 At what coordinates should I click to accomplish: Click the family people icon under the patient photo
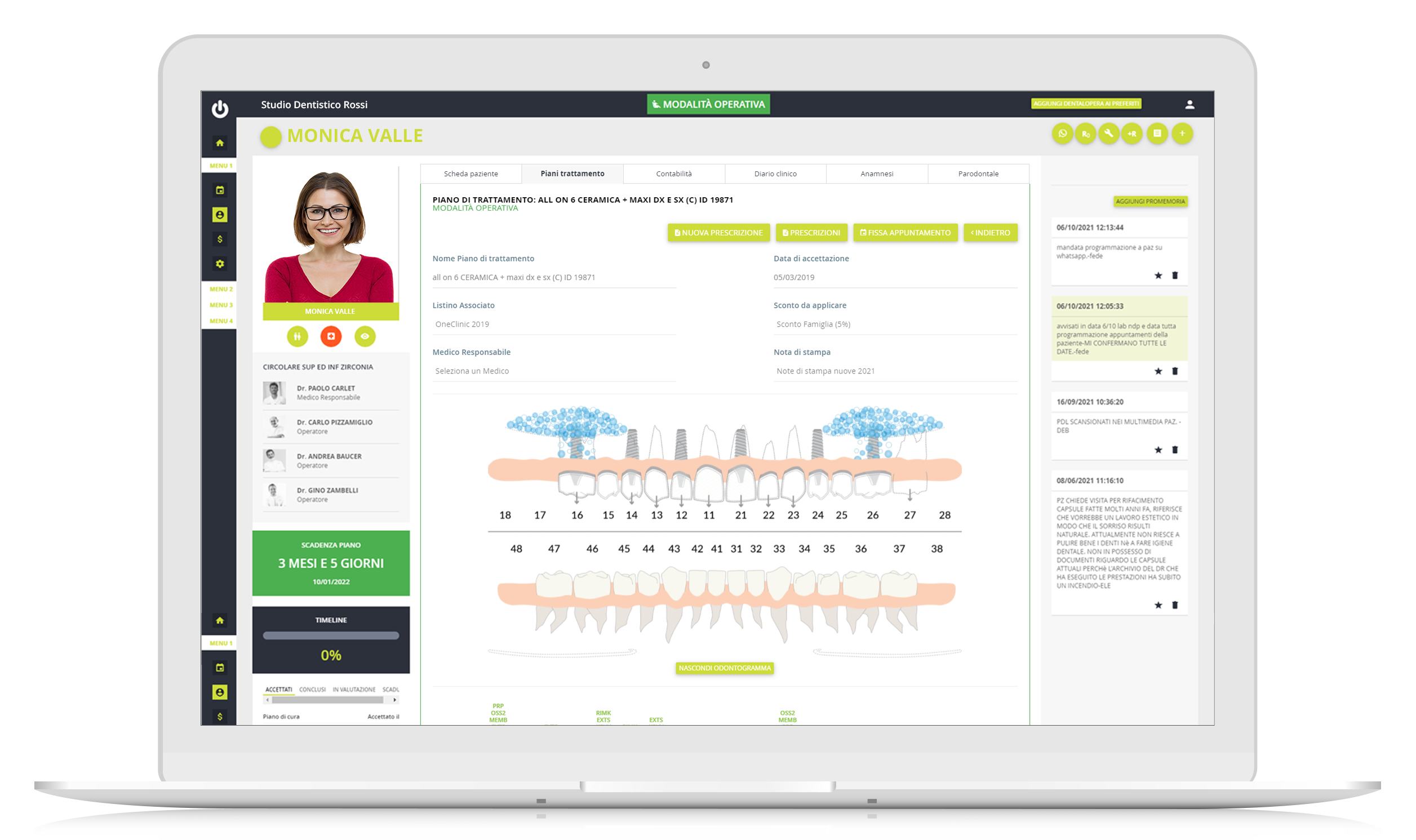(x=297, y=336)
